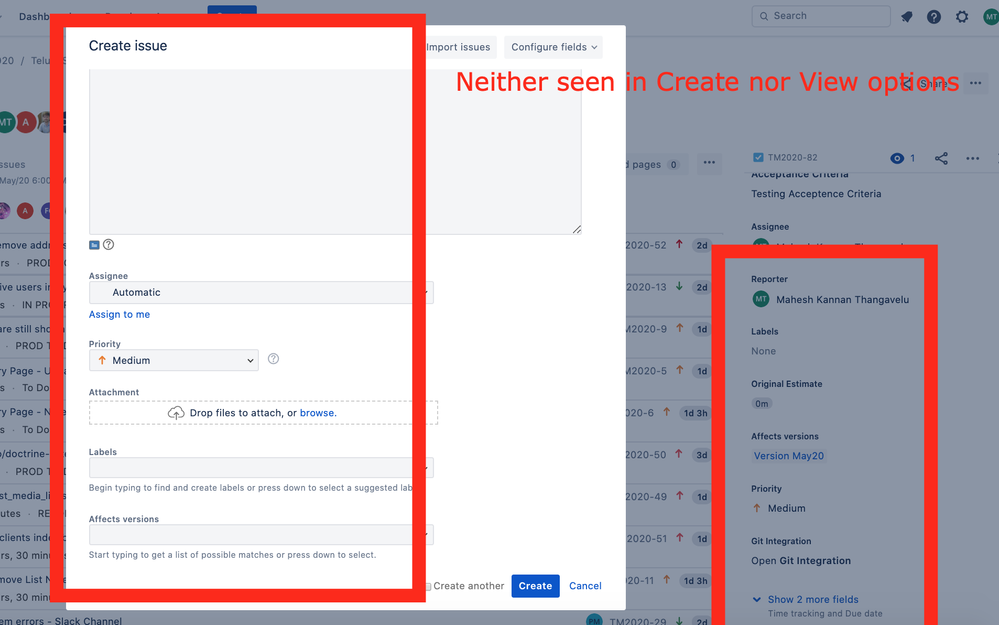
Task: Open the more actions ellipsis in TM2020-82 panel
Action: 972,158
